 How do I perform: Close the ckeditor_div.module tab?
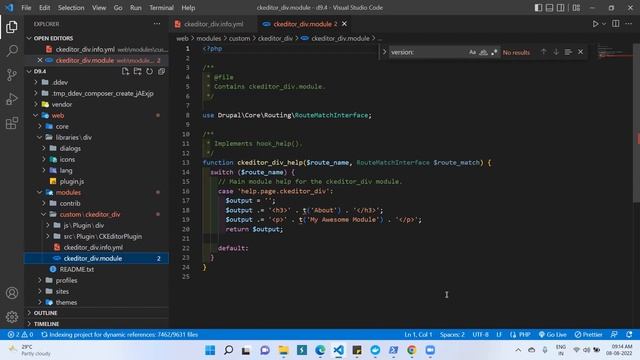click(x=344, y=24)
